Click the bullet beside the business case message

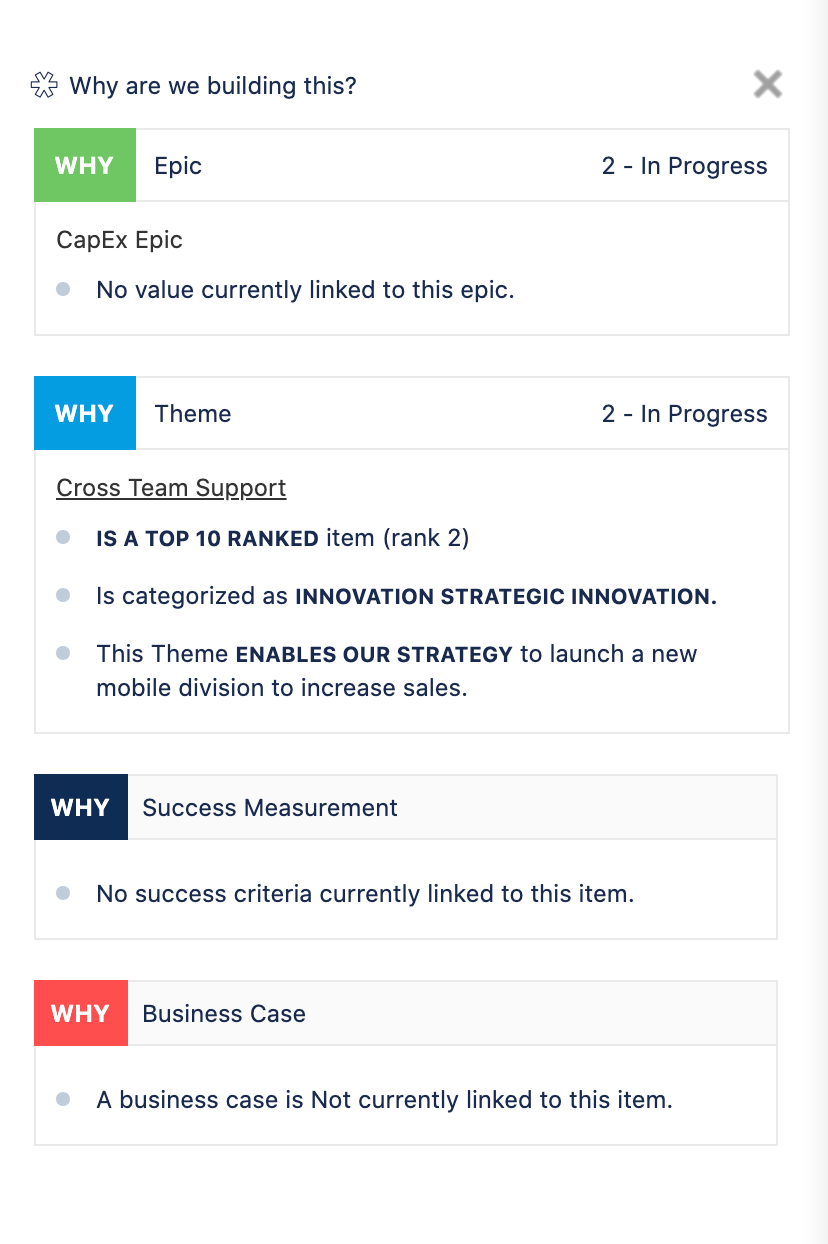point(63,1100)
